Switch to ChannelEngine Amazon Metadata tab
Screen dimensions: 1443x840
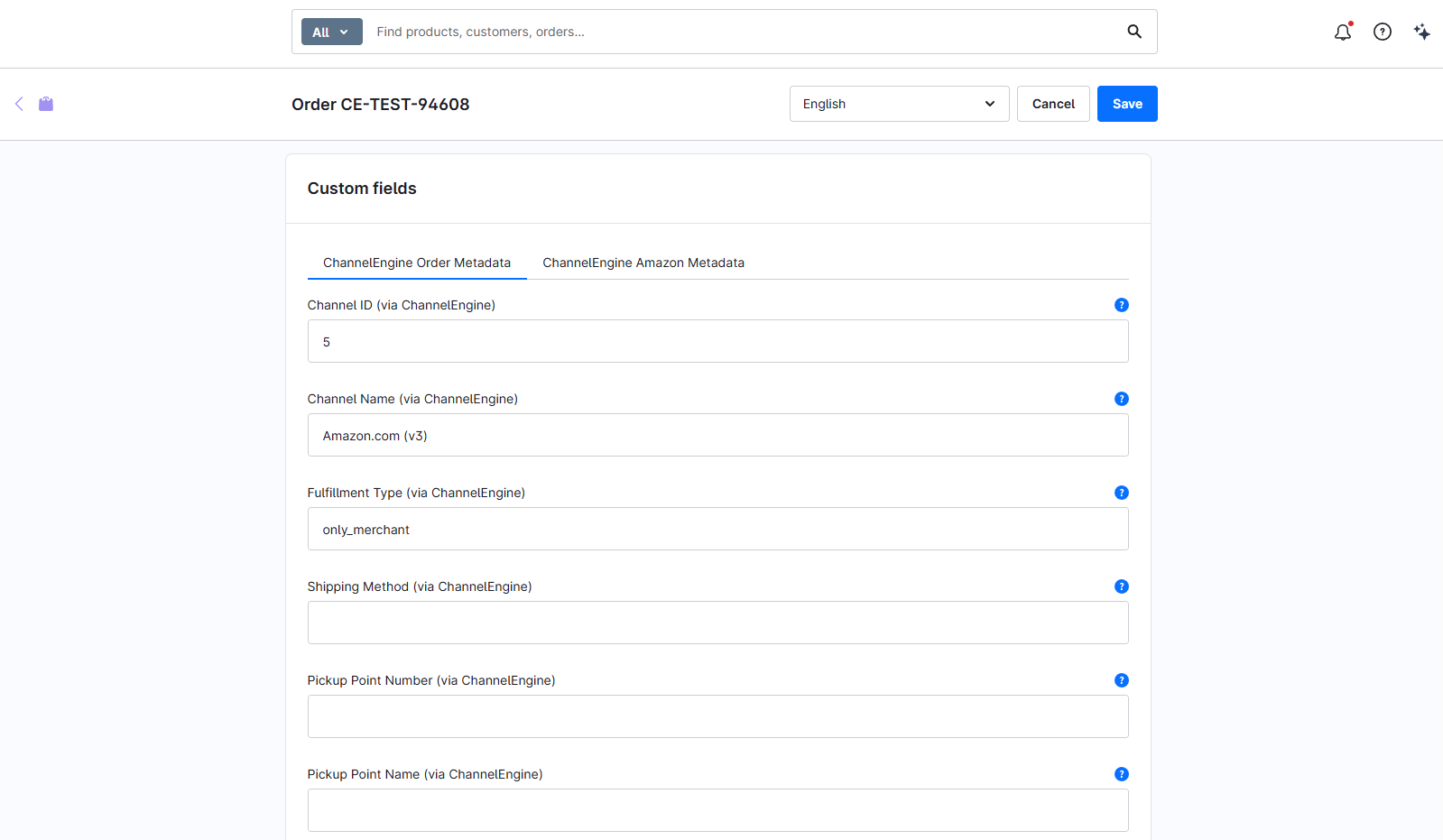[643, 263]
